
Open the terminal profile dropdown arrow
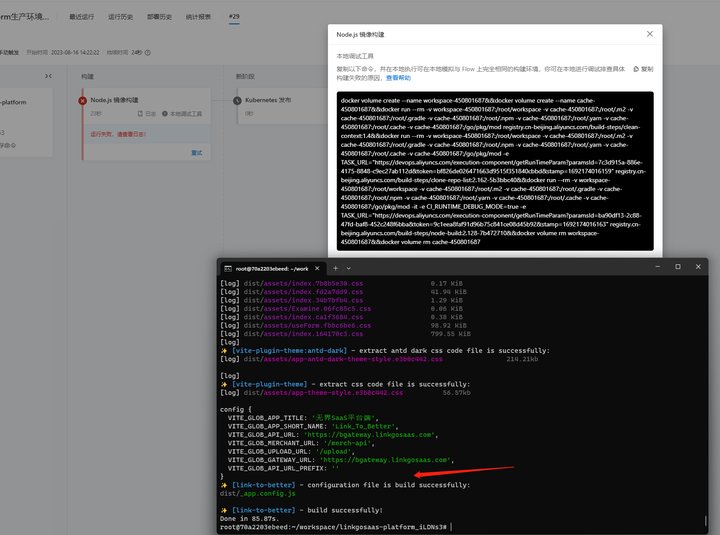(x=349, y=268)
